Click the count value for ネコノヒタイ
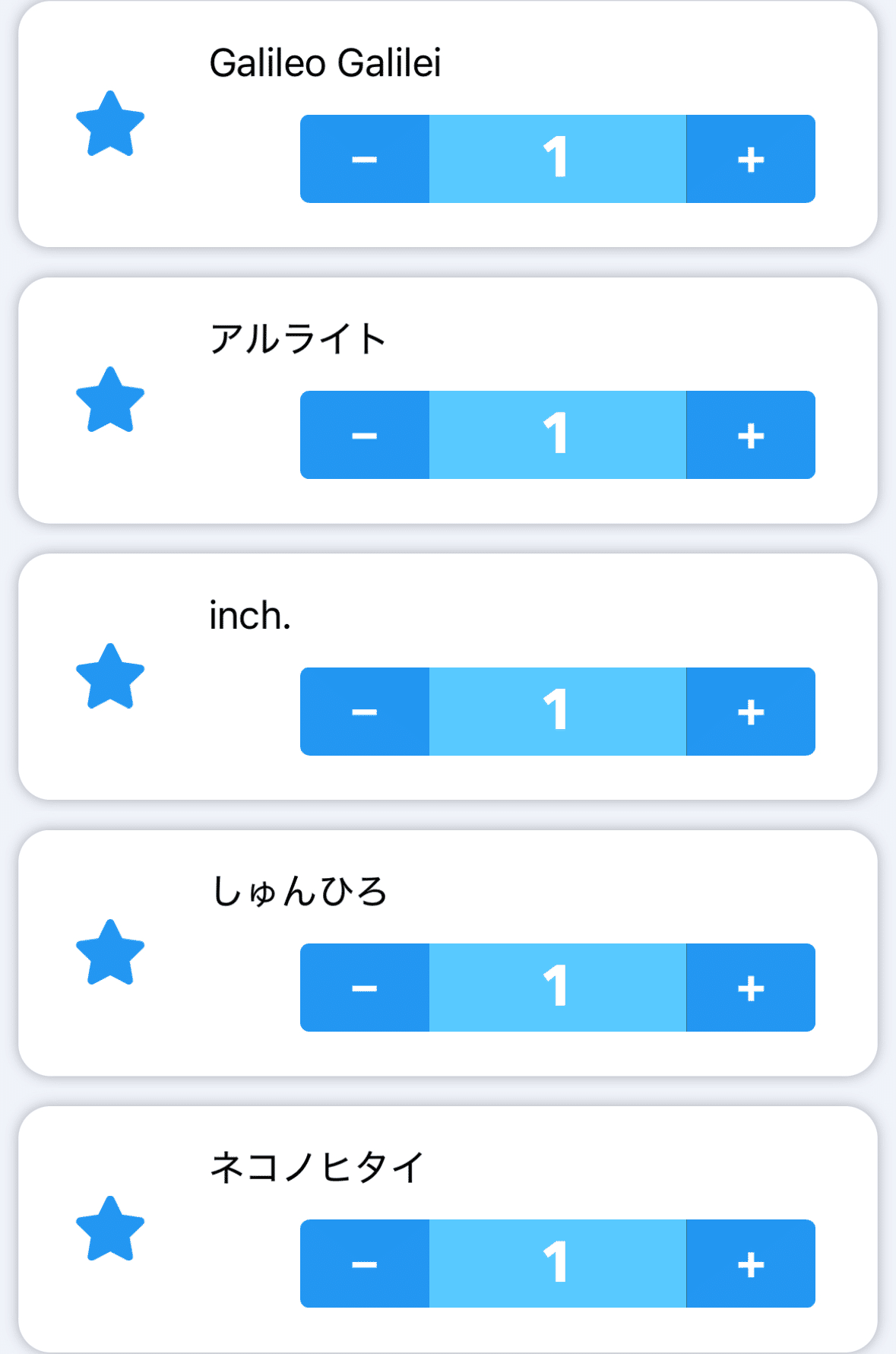 pyautogui.click(x=557, y=1264)
